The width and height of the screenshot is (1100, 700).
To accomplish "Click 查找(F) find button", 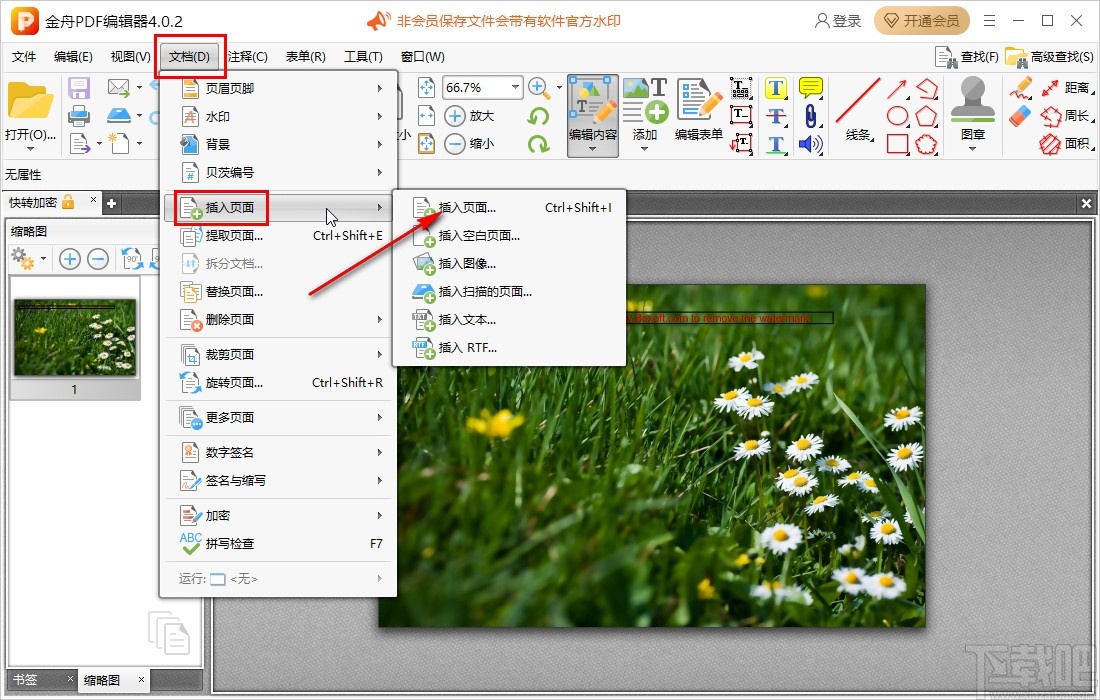I will click(x=967, y=57).
